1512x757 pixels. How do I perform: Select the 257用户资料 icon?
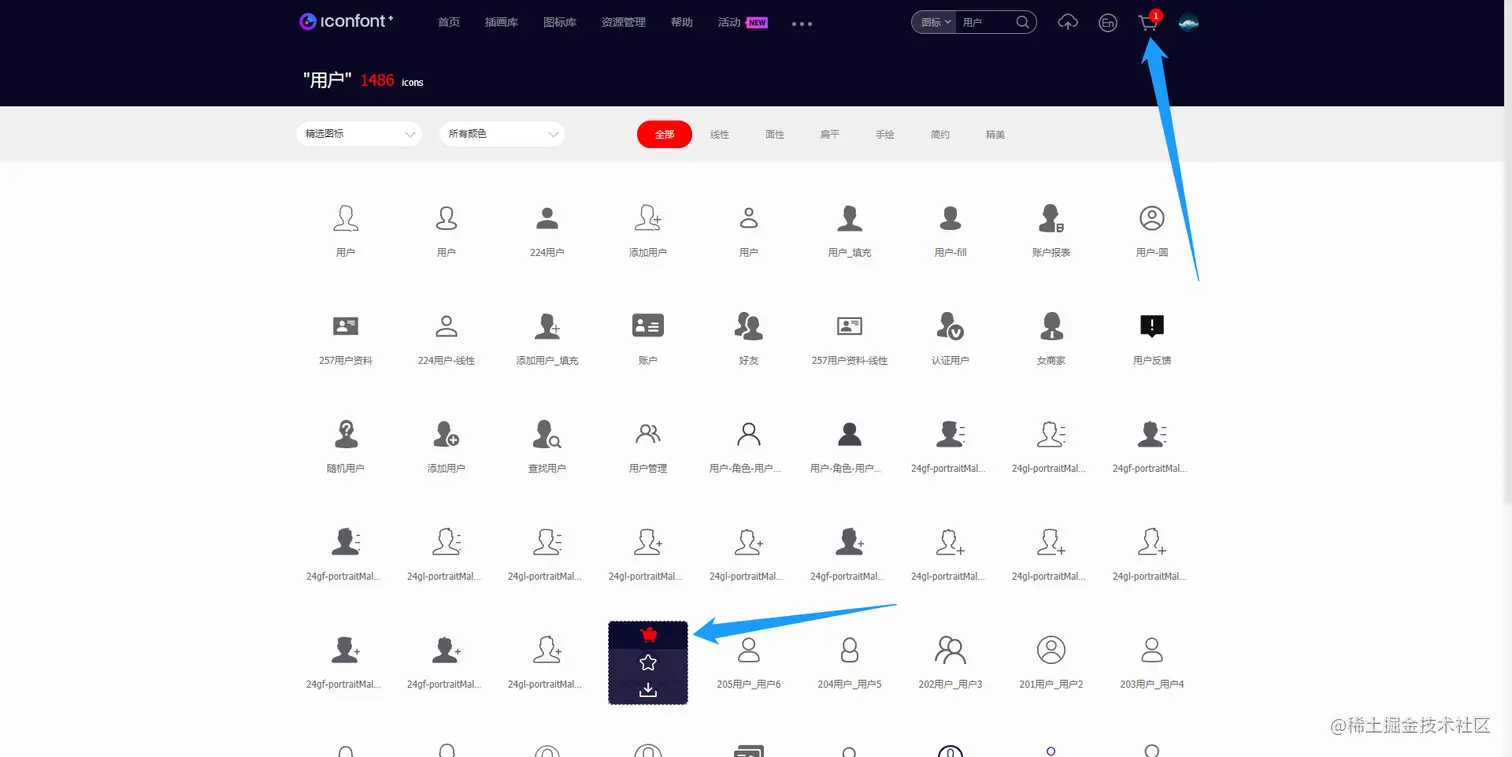click(x=346, y=326)
